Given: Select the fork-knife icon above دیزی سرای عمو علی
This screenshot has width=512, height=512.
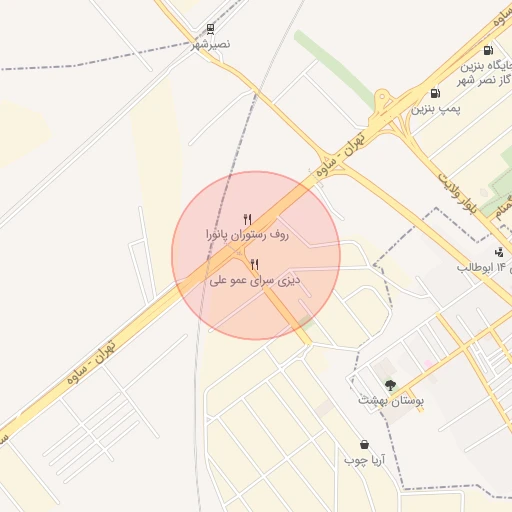Looking at the screenshot, I should [x=255, y=265].
